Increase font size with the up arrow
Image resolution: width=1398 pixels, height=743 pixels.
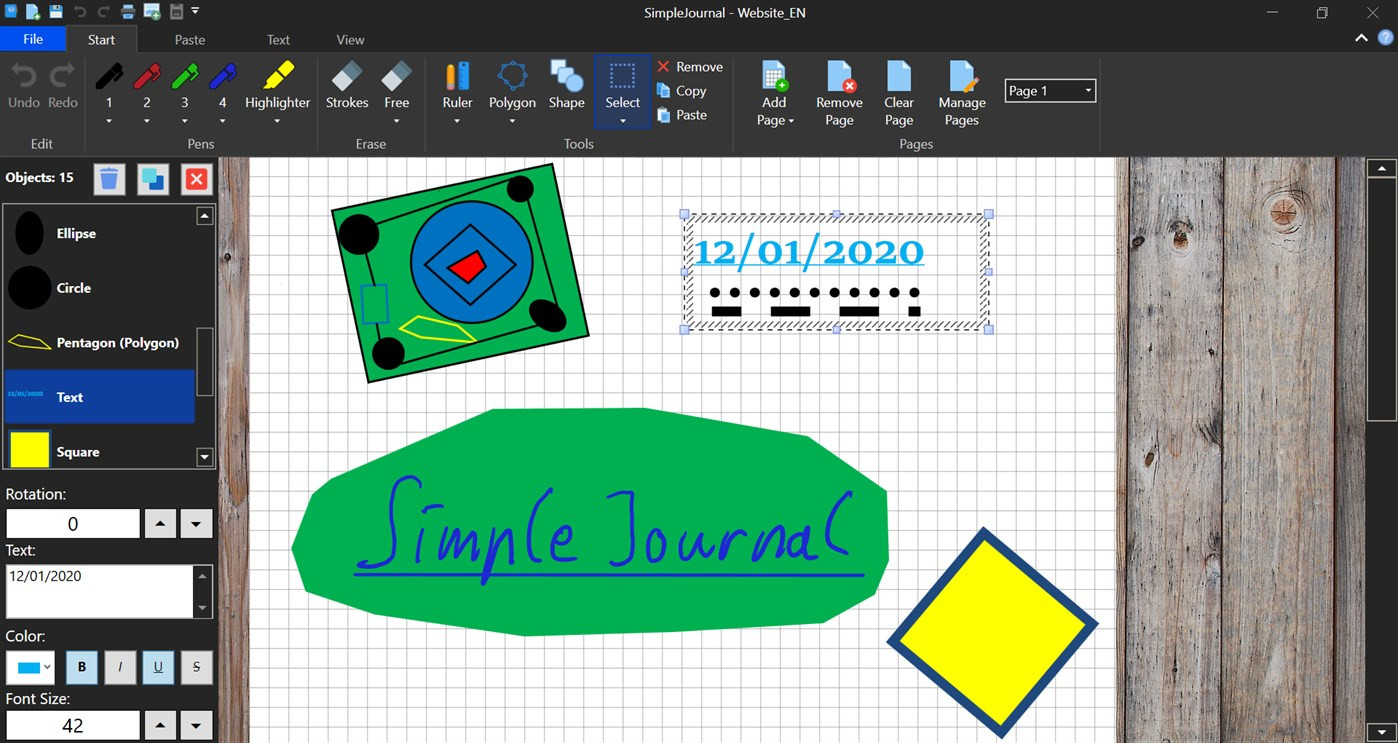tap(160, 726)
